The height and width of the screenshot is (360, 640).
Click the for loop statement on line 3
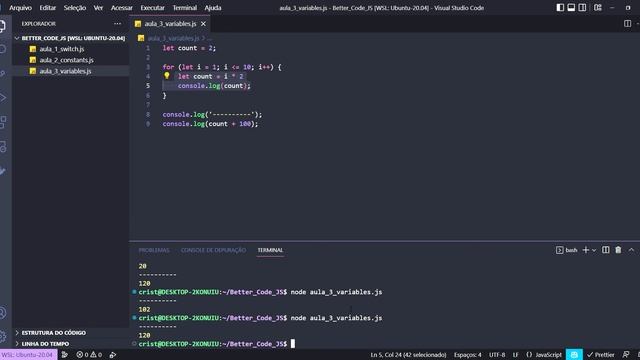click(x=222, y=67)
